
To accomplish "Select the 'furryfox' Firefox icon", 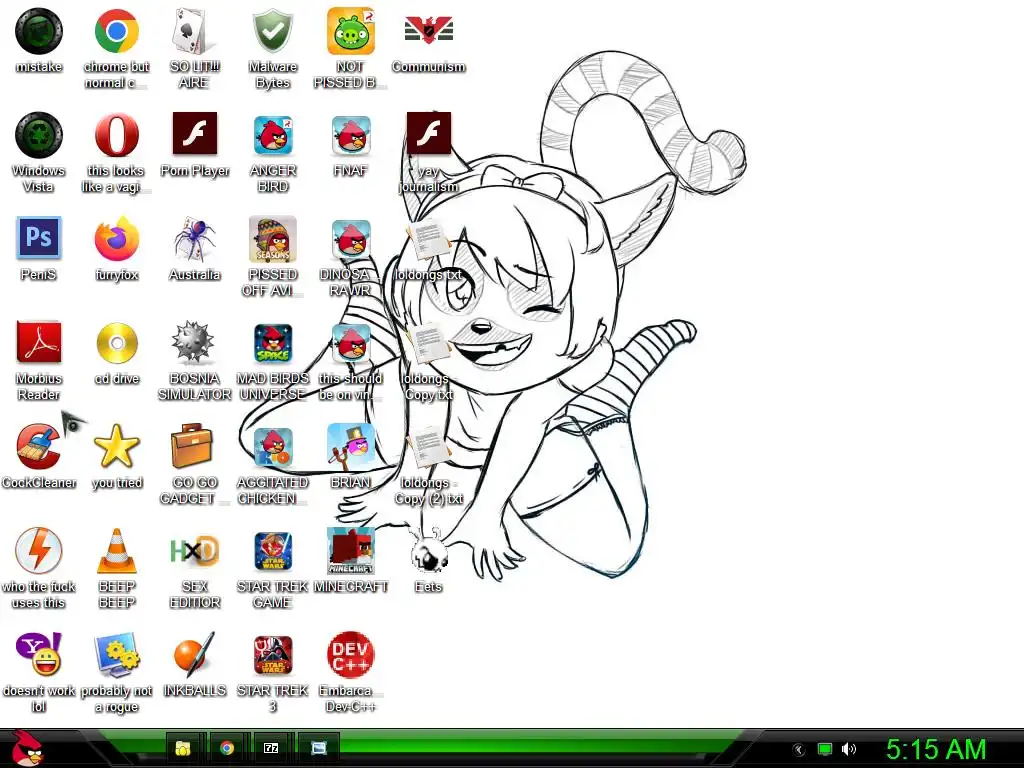I will (116, 239).
